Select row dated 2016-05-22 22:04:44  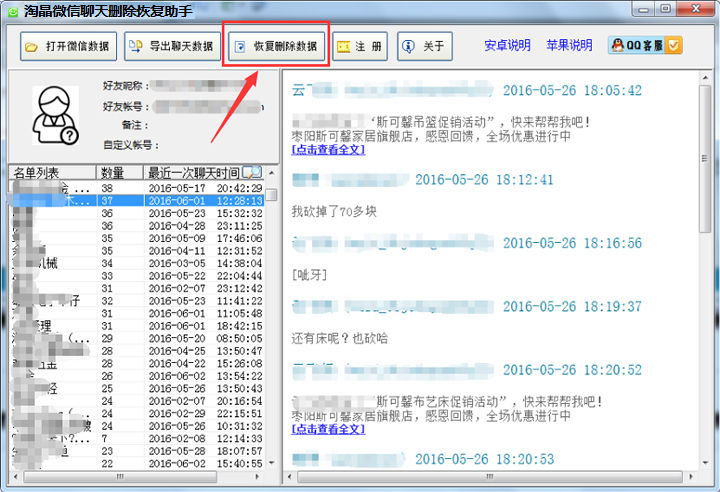[x=137, y=276]
